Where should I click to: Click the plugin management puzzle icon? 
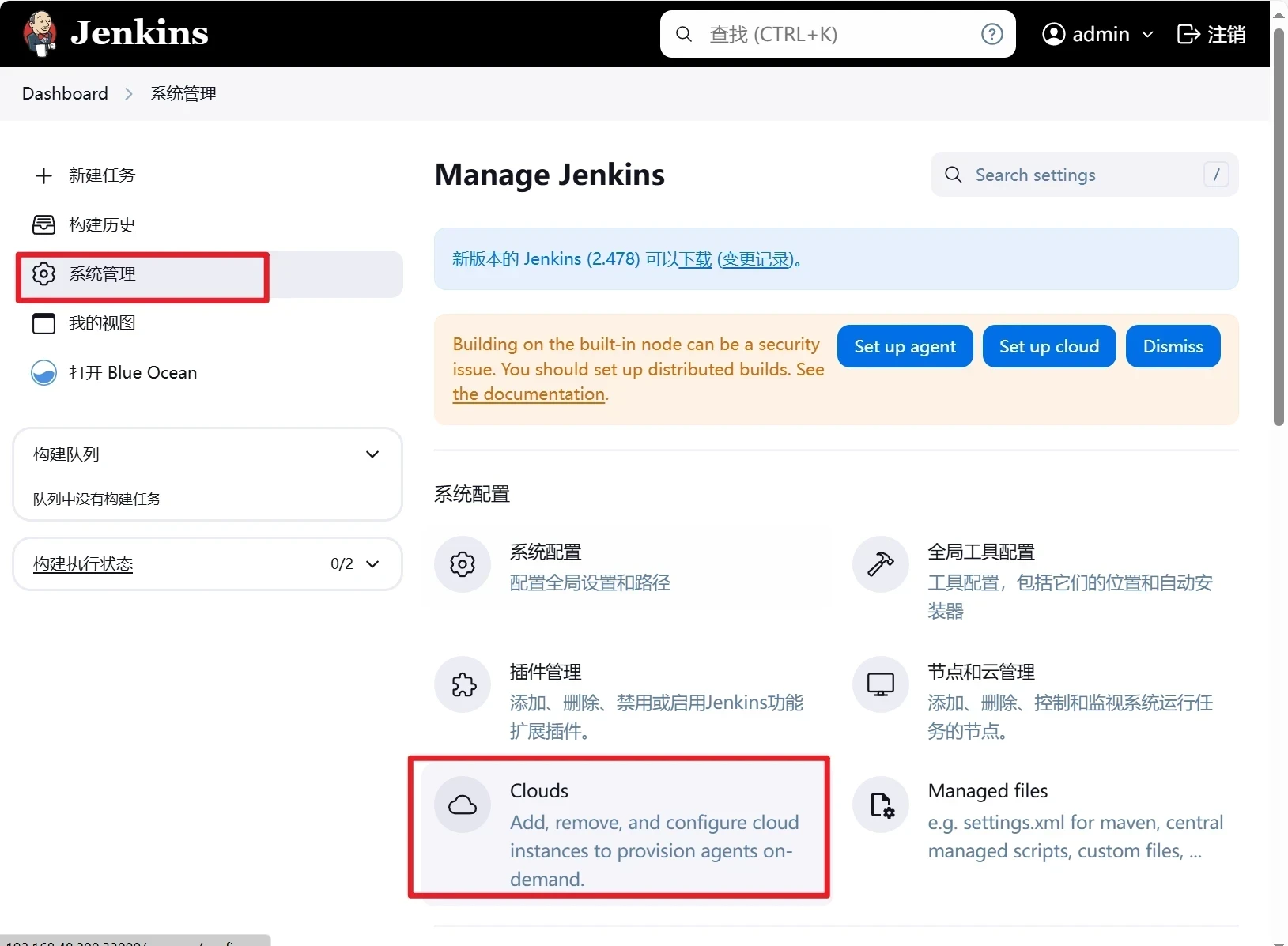click(463, 684)
